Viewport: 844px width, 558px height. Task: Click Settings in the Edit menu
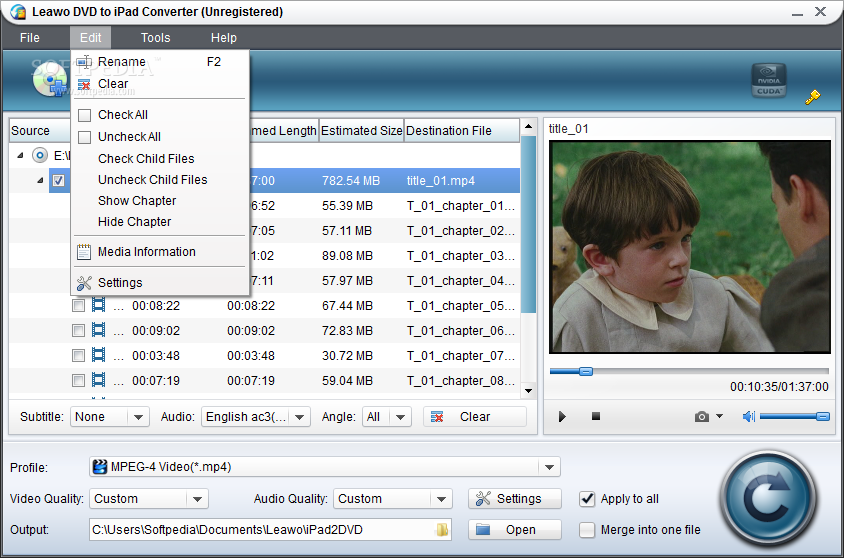click(160, 282)
